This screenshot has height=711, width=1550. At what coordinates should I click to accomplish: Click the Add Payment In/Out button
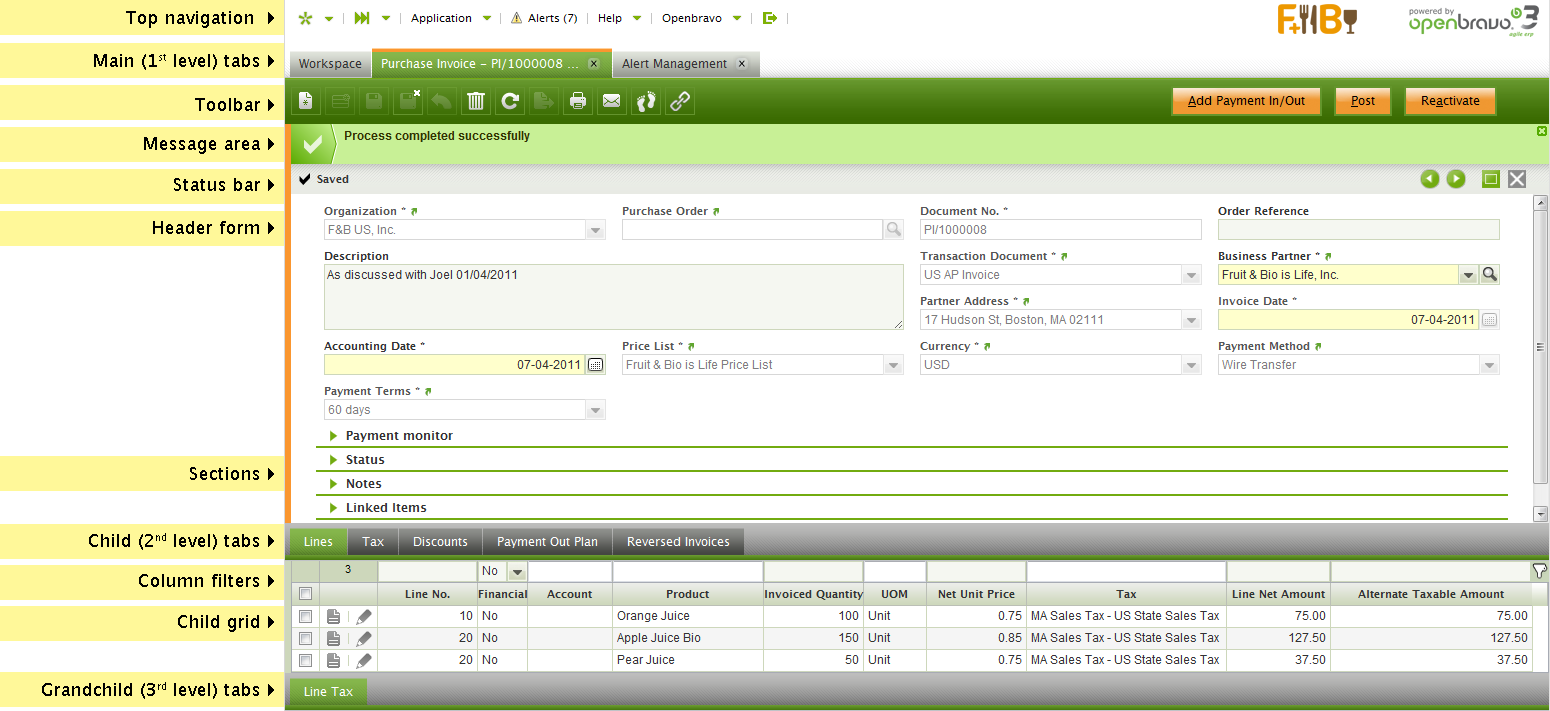(x=1246, y=101)
